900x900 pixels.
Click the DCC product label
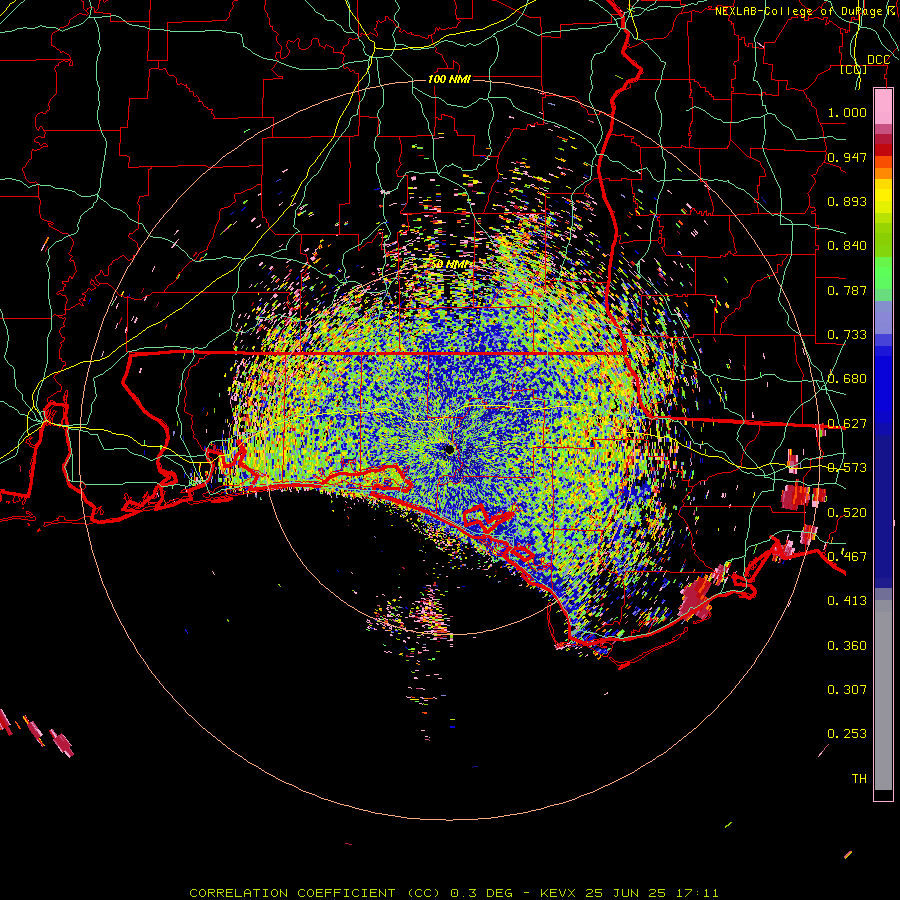(x=878, y=60)
